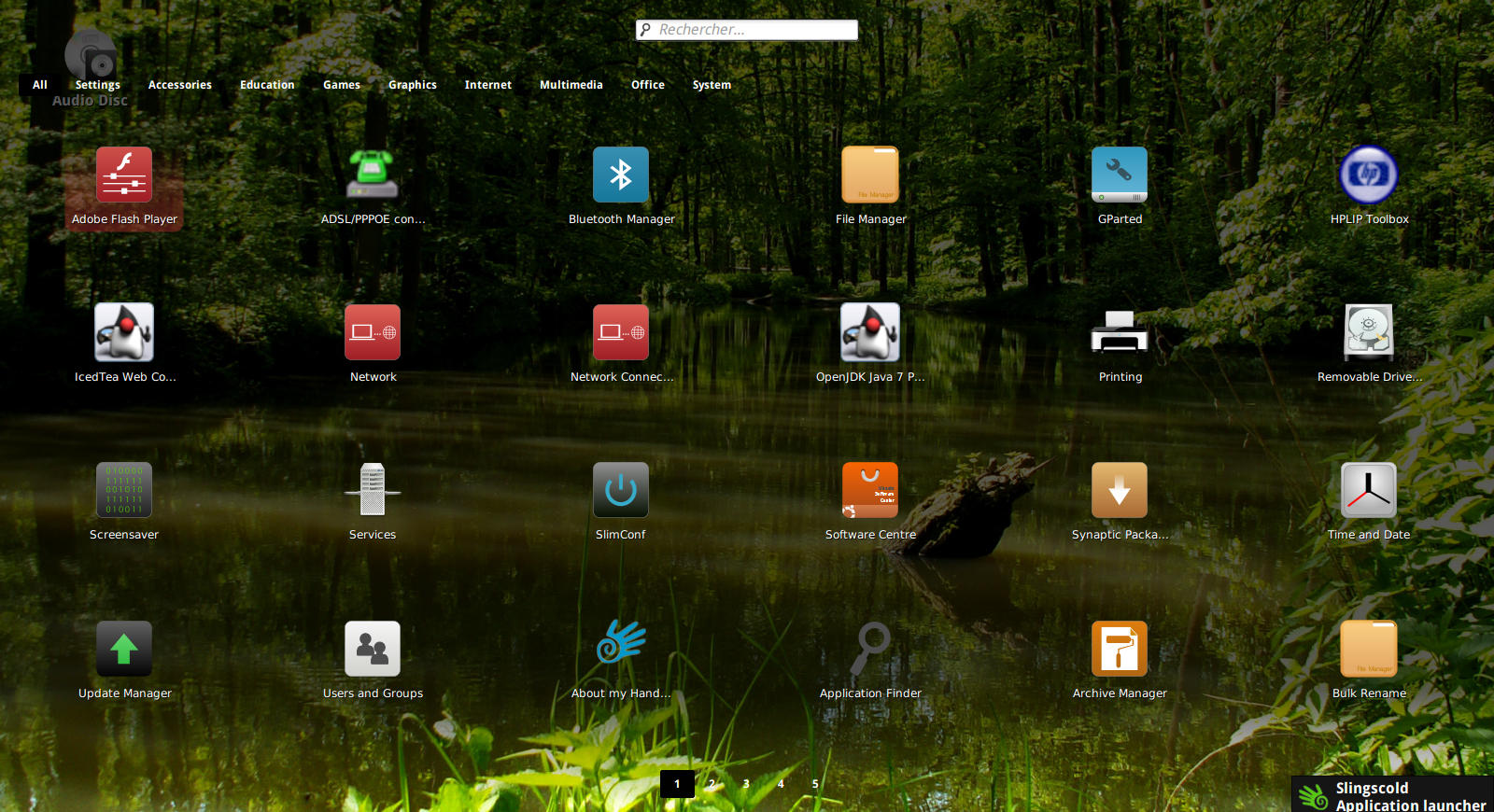Launch Update Manager
1494x812 pixels.
(124, 661)
